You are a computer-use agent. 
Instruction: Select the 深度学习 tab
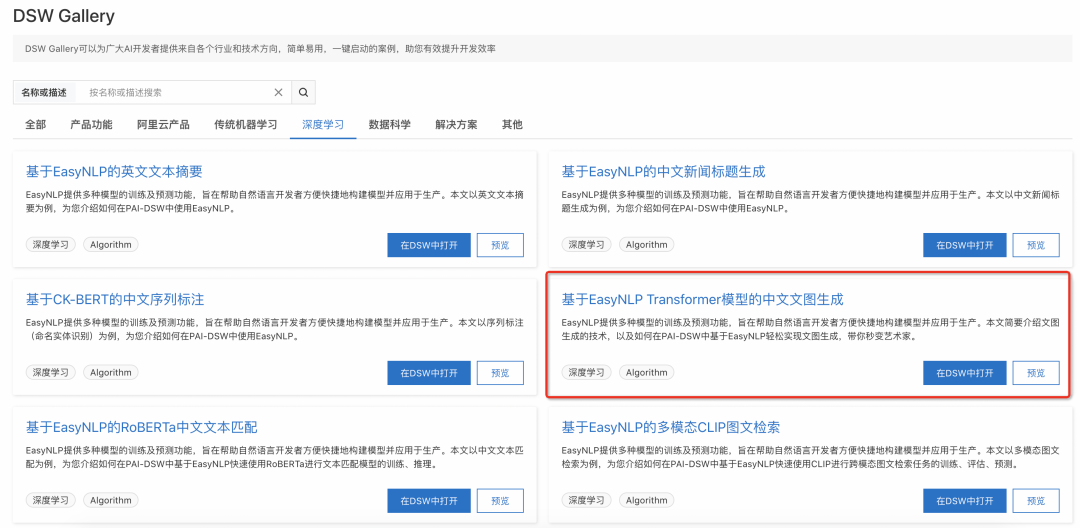click(323, 125)
